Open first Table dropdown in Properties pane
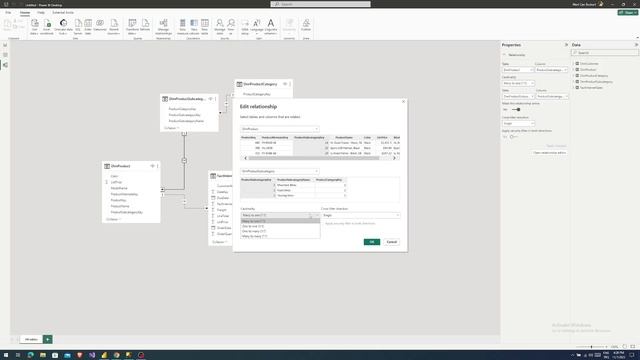Viewport: 640px width, 360px height. (x=518, y=70)
